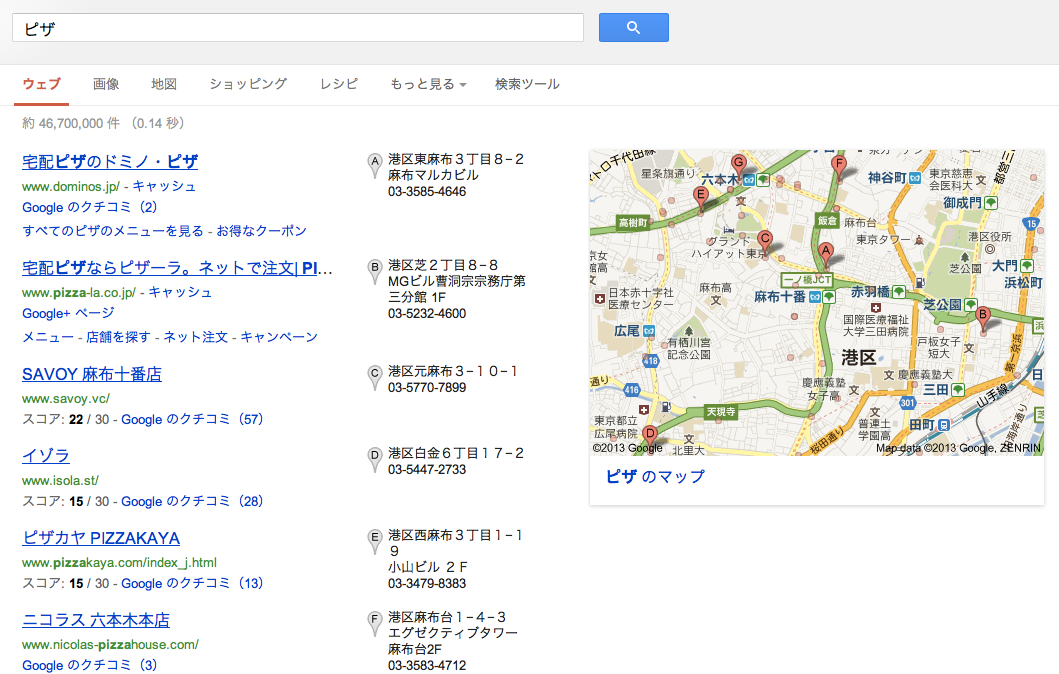Click list marker D beside the イゾラ address
This screenshot has height=674, width=1059.
375,459
